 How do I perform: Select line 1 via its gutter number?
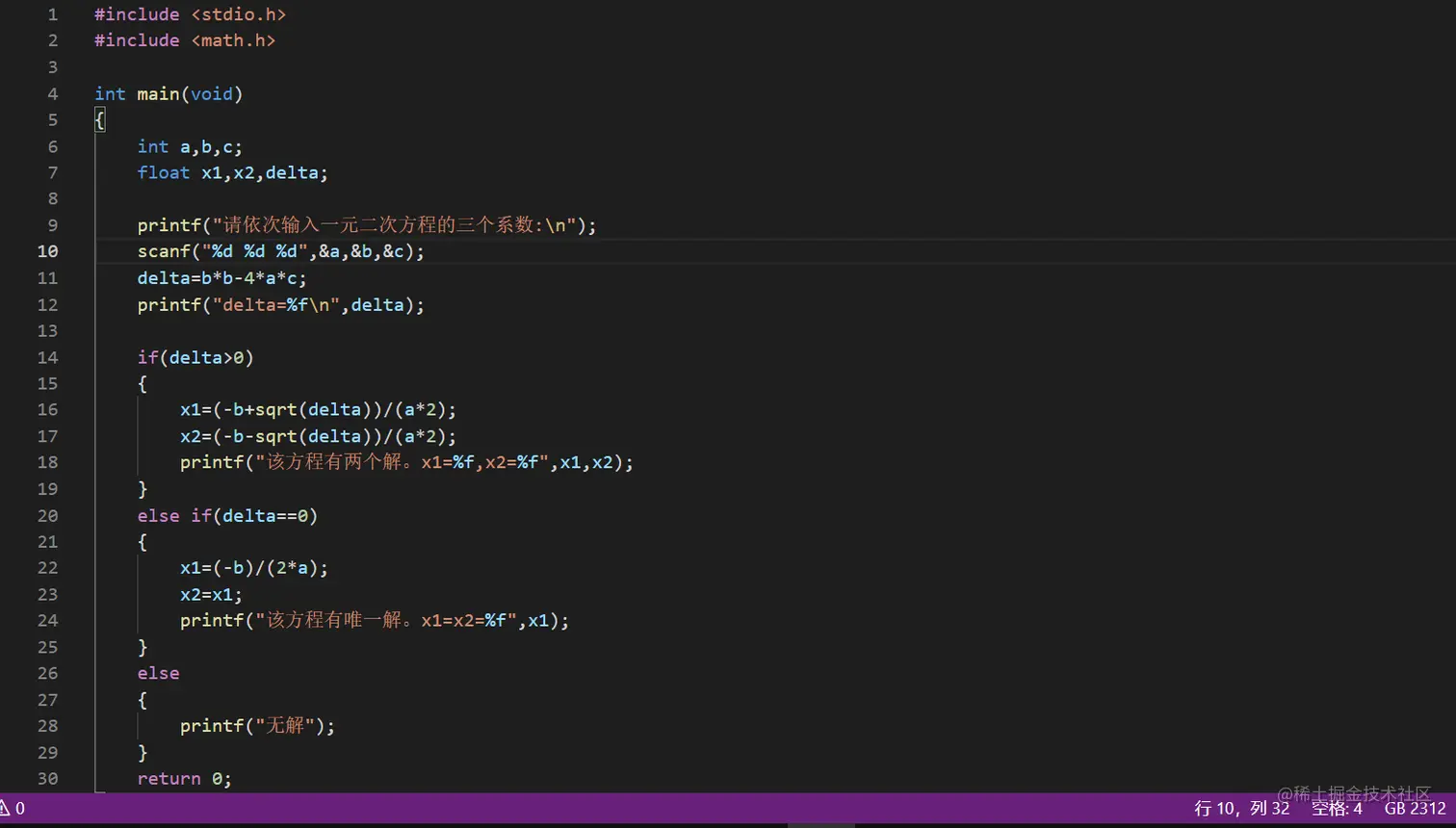click(53, 14)
